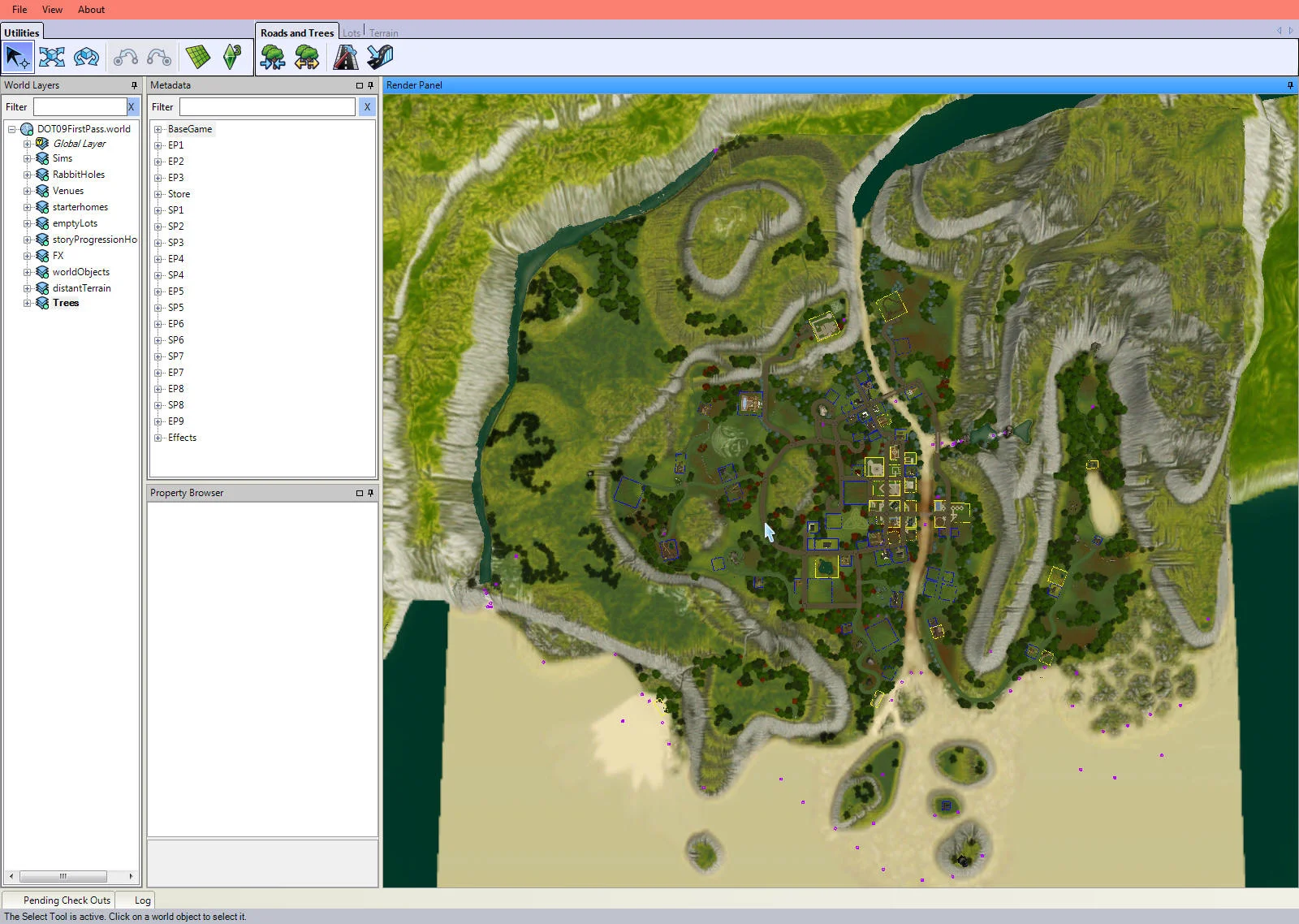Select the emptyLots layer name
1299x924 pixels.
[75, 223]
